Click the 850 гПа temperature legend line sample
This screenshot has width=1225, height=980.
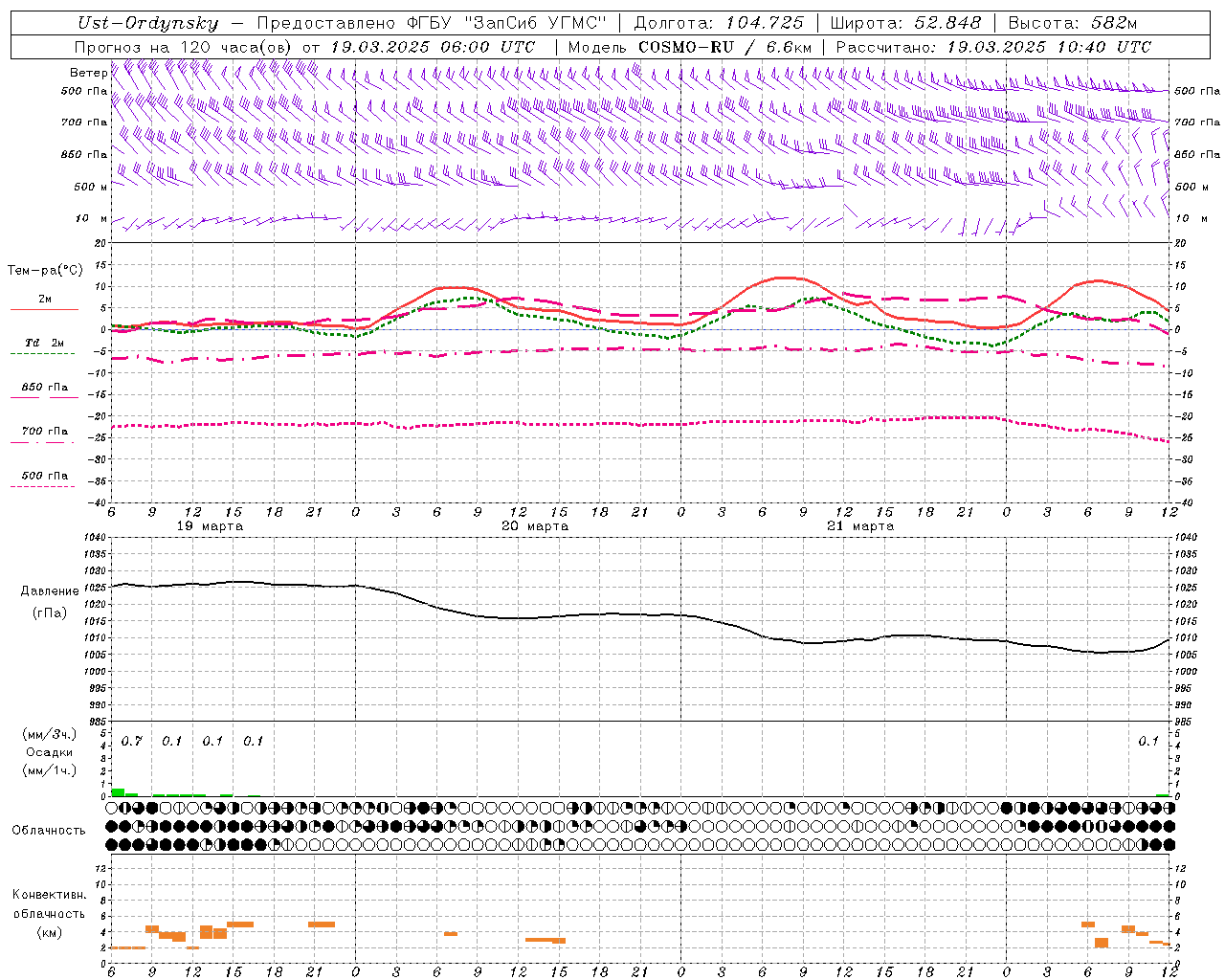(44, 397)
